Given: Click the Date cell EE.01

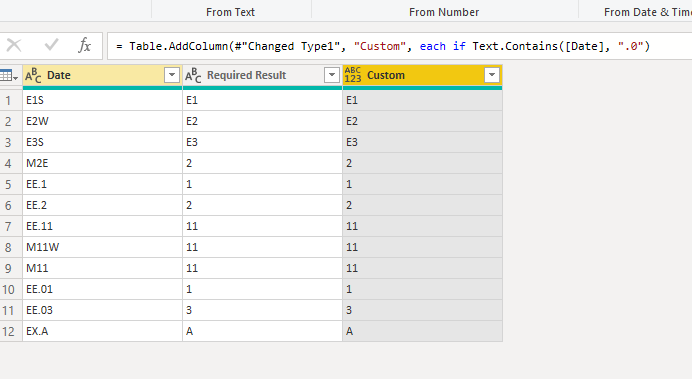Looking at the screenshot, I should [102, 289].
